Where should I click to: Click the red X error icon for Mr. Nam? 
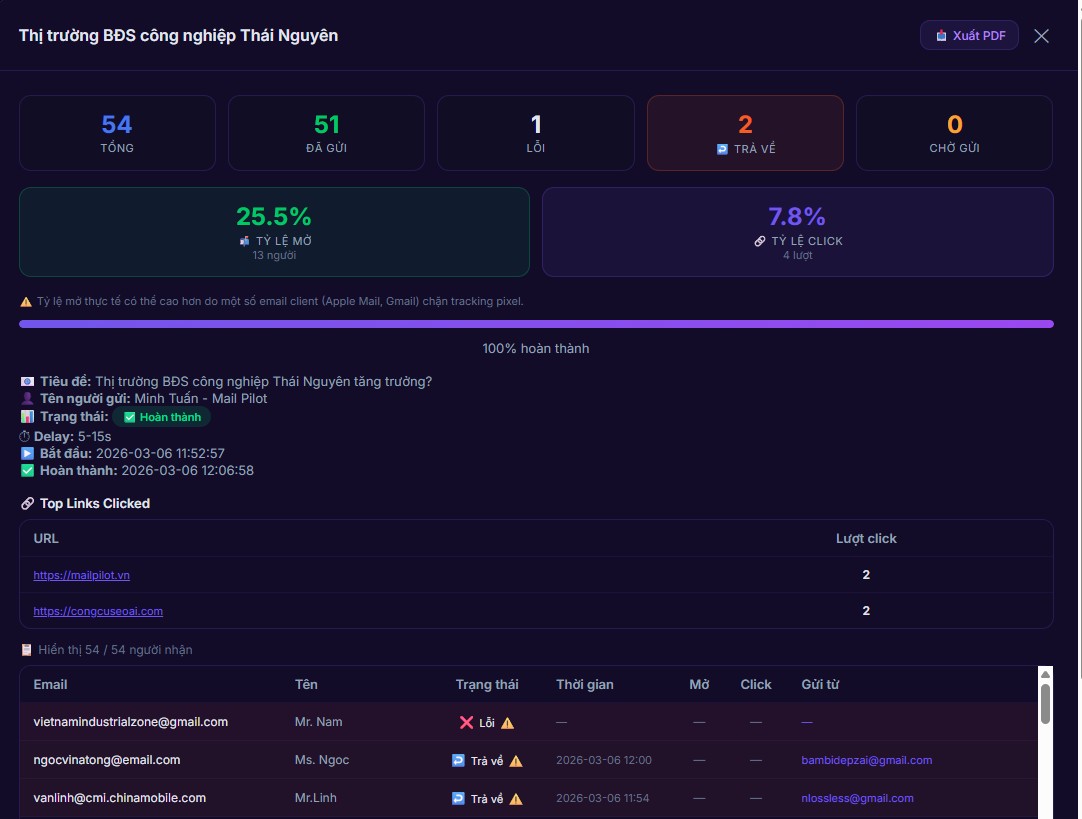click(x=466, y=723)
